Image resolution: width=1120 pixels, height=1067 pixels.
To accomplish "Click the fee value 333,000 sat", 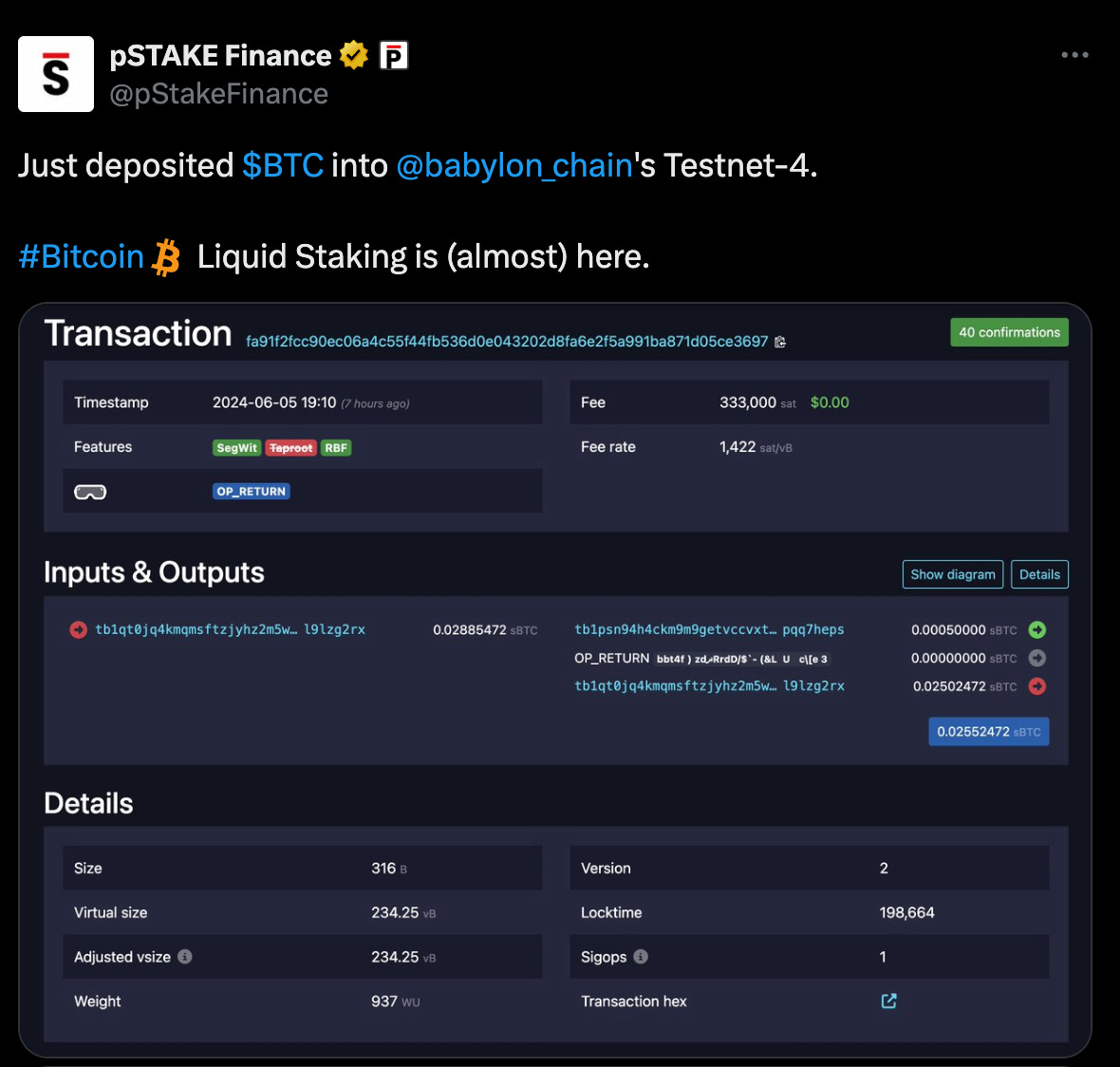I will coord(757,402).
